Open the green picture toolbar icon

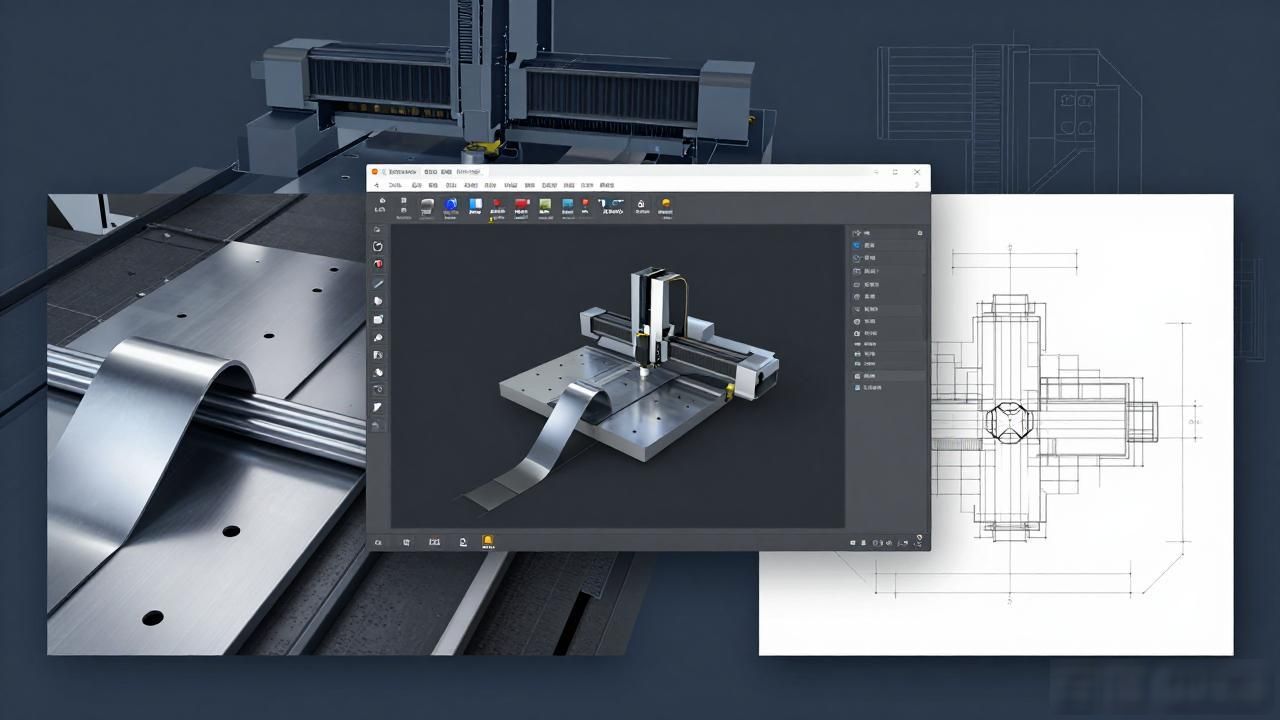pyautogui.click(x=545, y=204)
